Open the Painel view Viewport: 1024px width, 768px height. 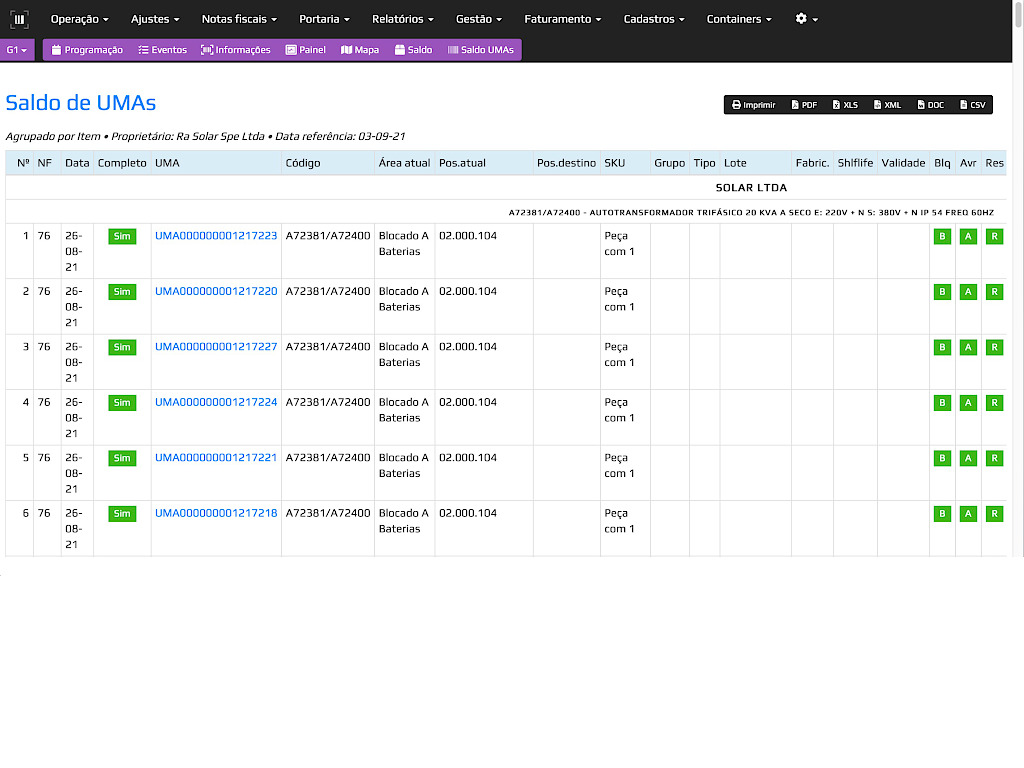pyautogui.click(x=306, y=50)
